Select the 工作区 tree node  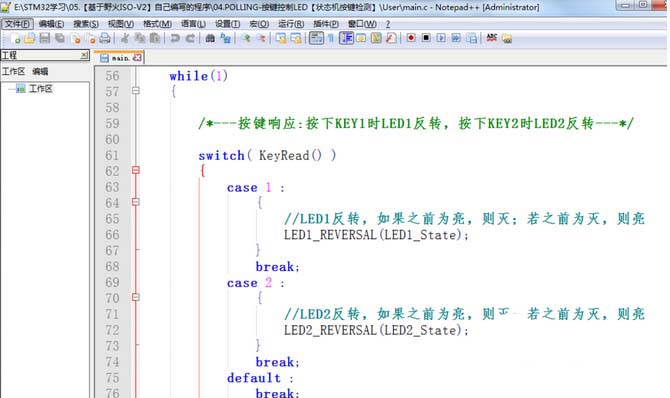click(41, 89)
